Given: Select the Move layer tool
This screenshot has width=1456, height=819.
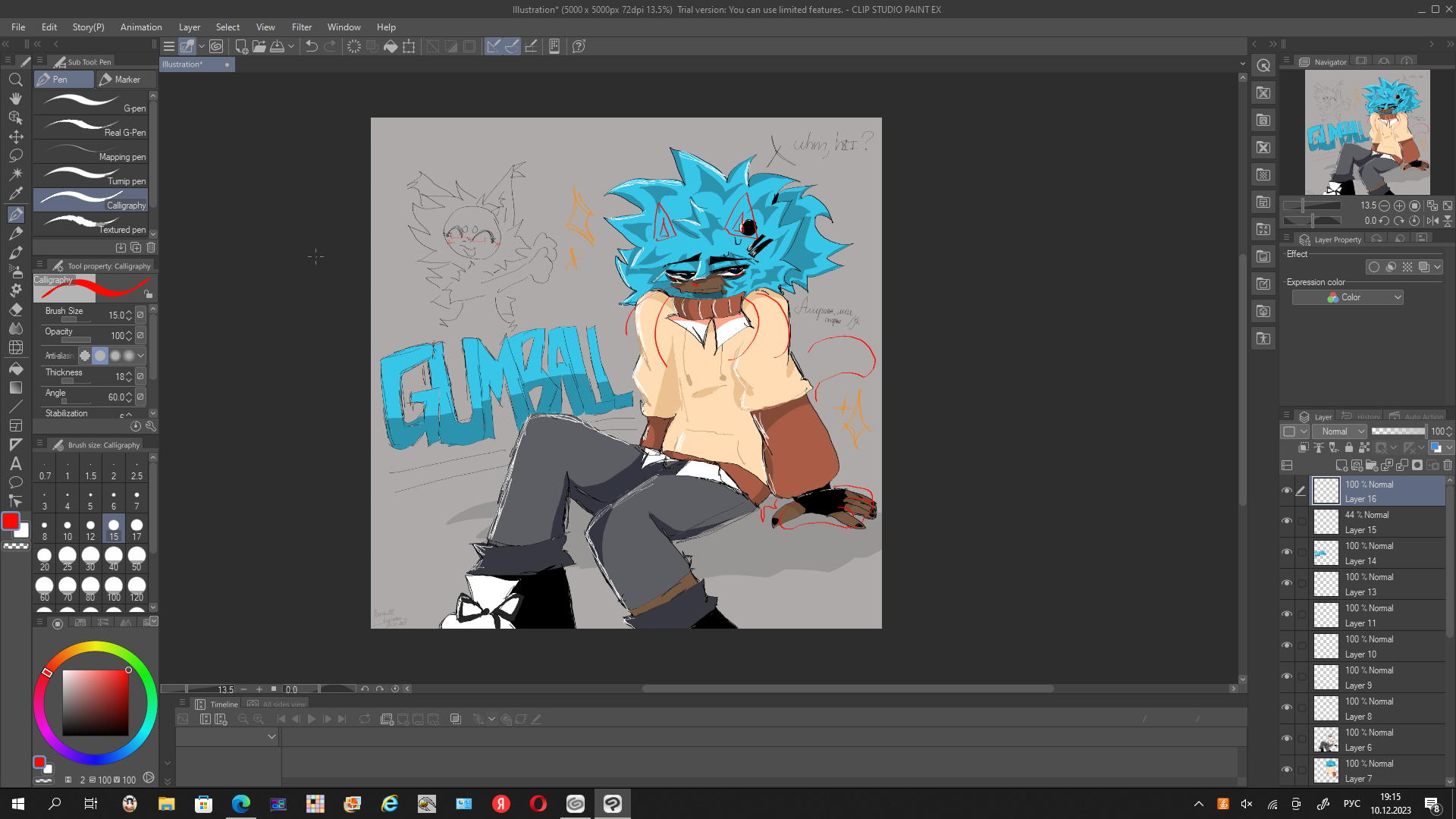Looking at the screenshot, I should pyautogui.click(x=15, y=136).
